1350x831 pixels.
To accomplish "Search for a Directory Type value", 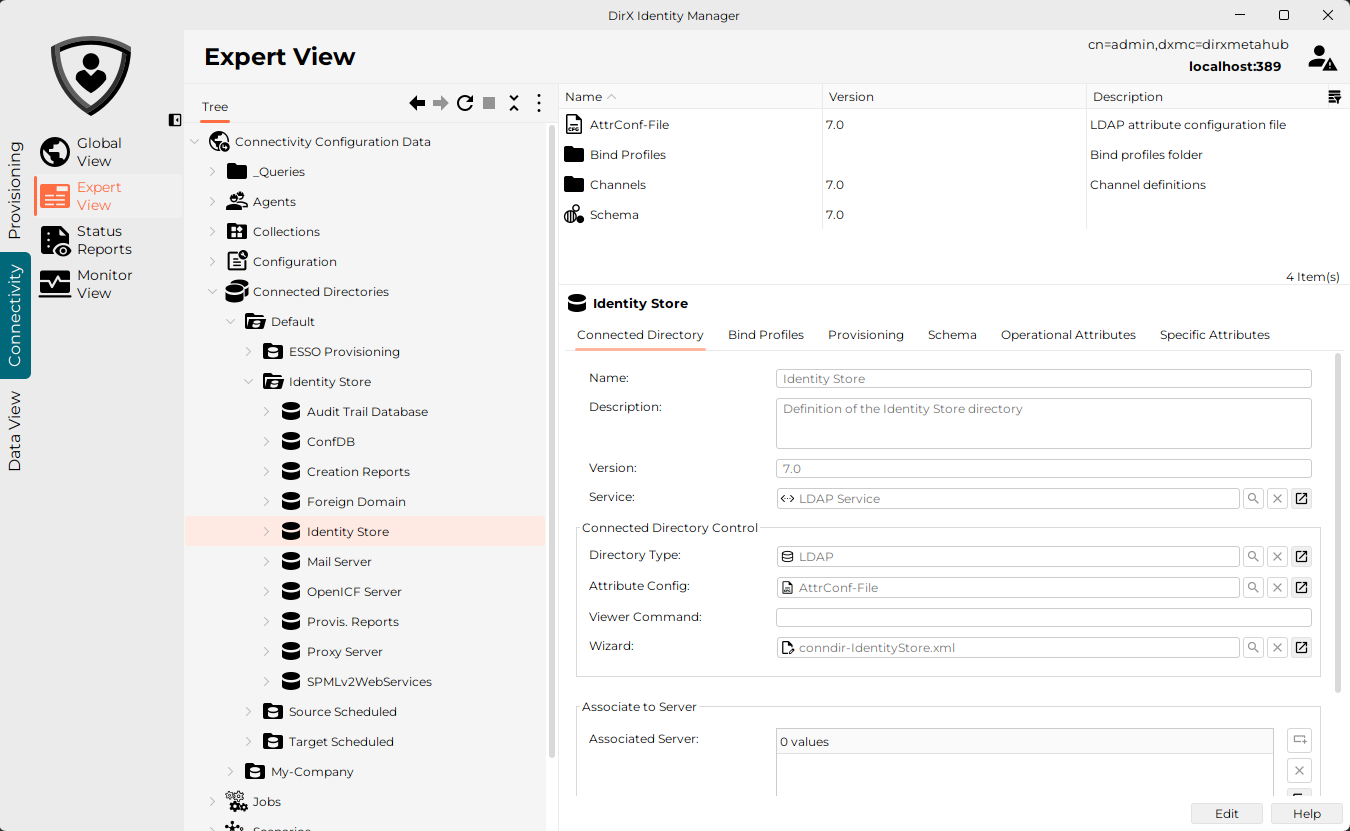I will coord(1253,557).
